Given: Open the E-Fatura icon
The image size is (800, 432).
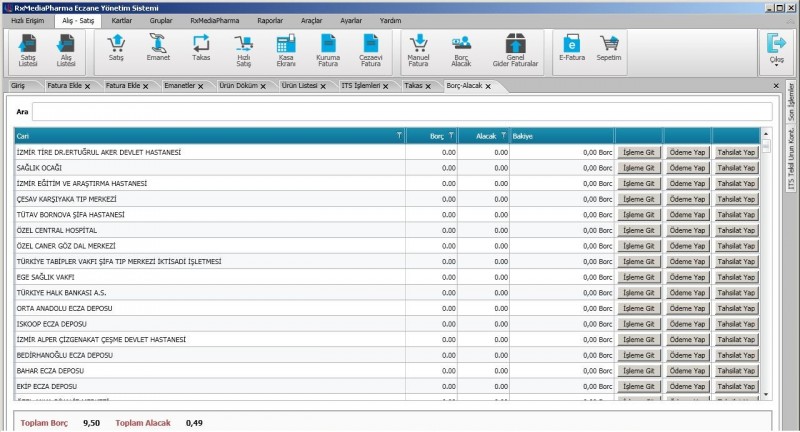Looking at the screenshot, I should tap(571, 47).
